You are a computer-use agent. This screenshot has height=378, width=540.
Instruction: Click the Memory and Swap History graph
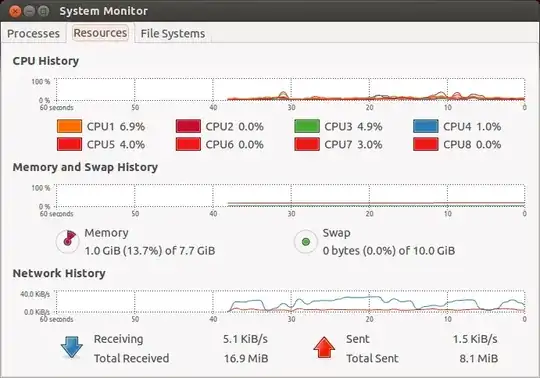tap(291, 196)
